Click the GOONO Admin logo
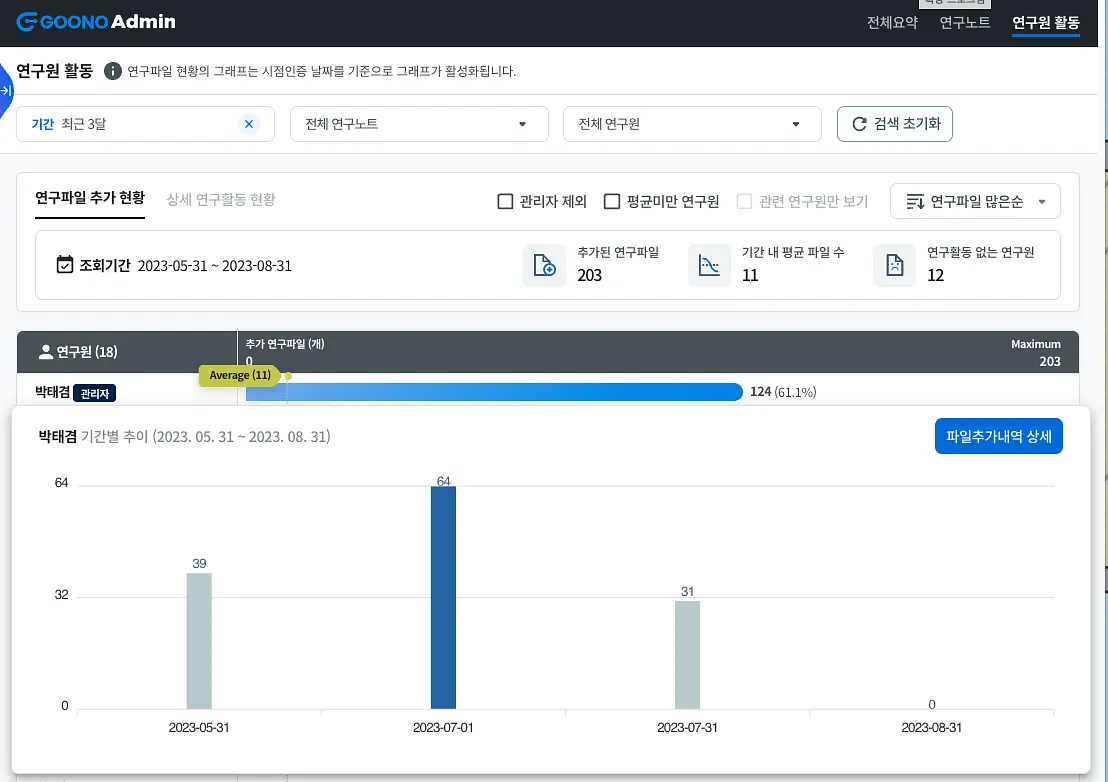The image size is (1108, 782). 96,22
